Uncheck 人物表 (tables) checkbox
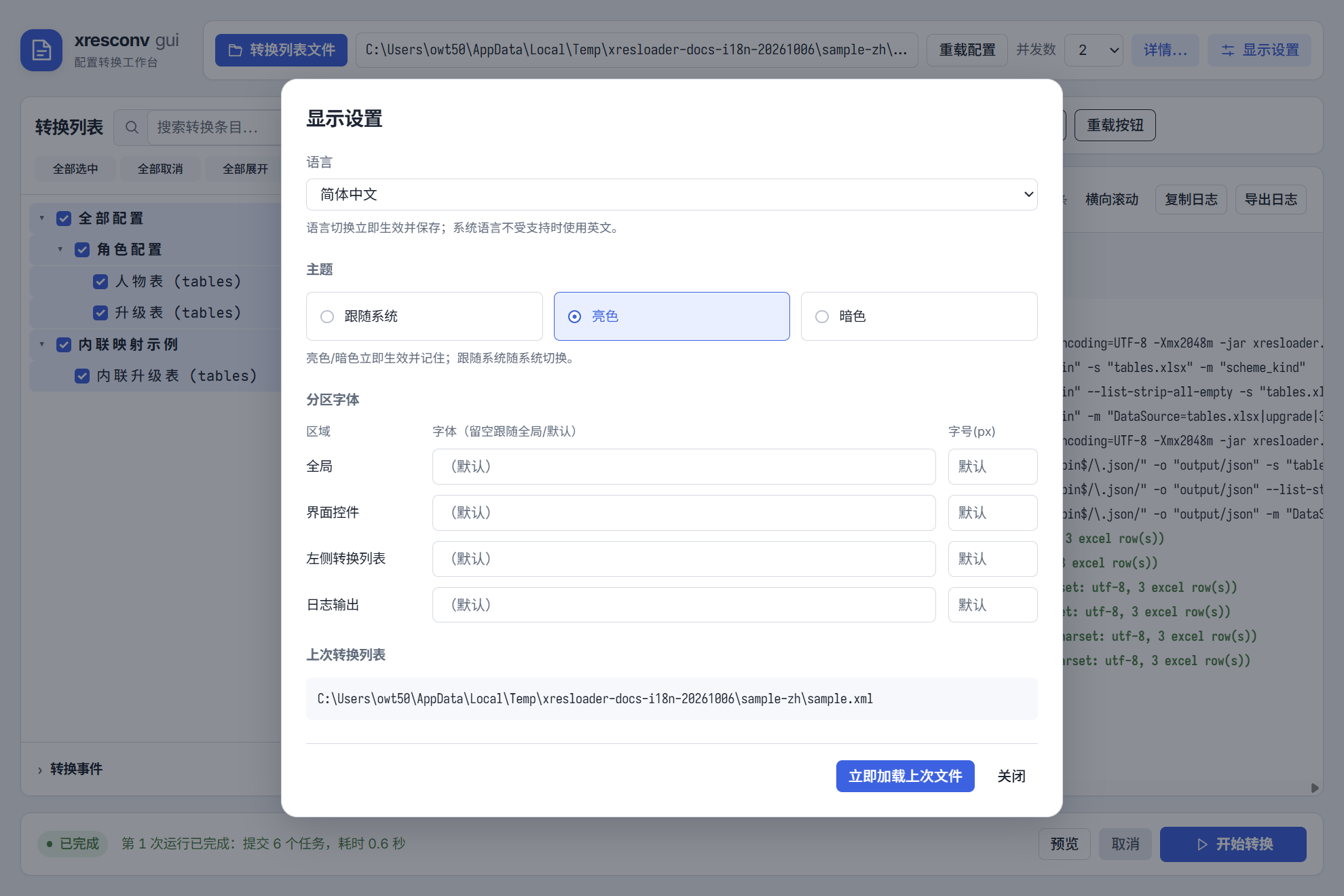This screenshot has height=896, width=1344. 100,282
